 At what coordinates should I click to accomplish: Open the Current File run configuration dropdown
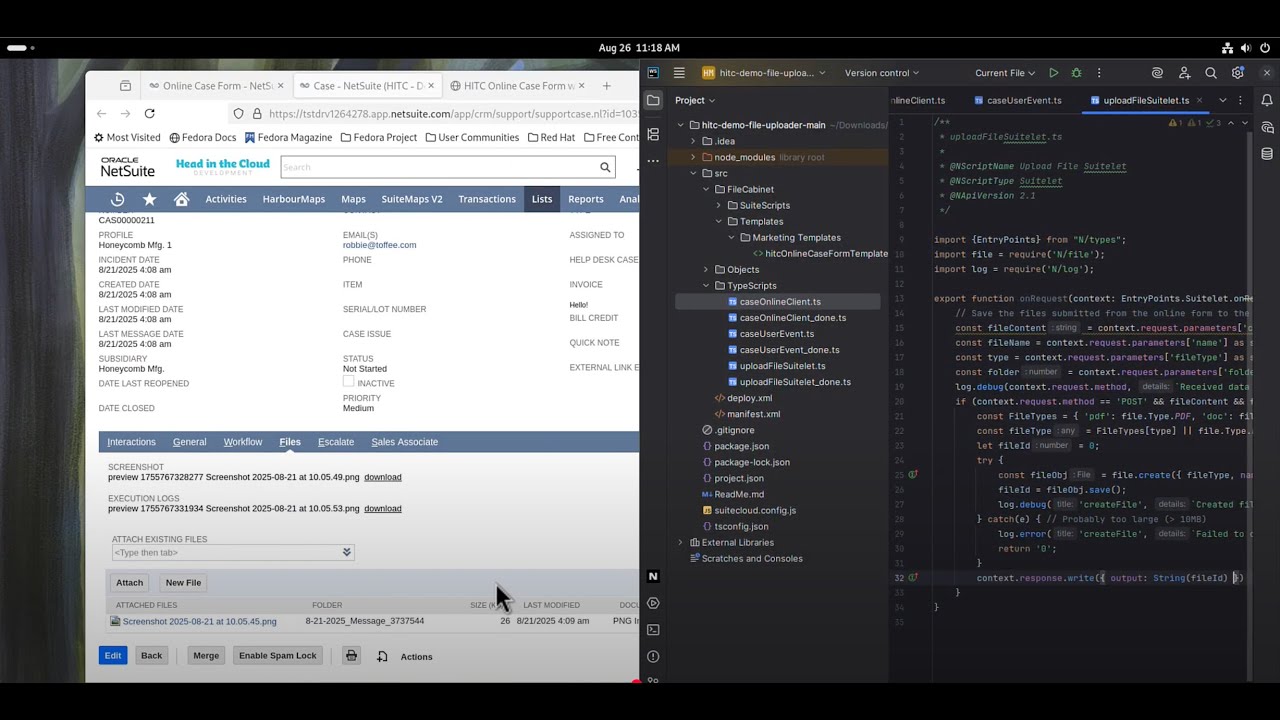(1005, 73)
